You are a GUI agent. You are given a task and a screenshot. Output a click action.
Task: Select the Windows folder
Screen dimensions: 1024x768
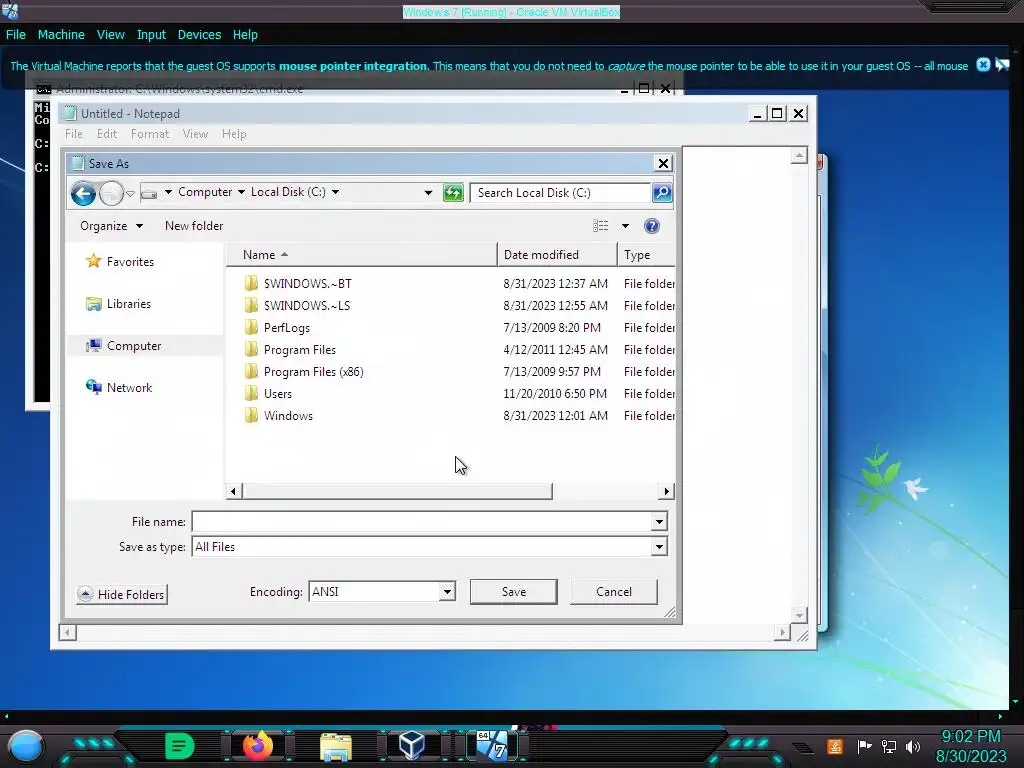tap(288, 416)
